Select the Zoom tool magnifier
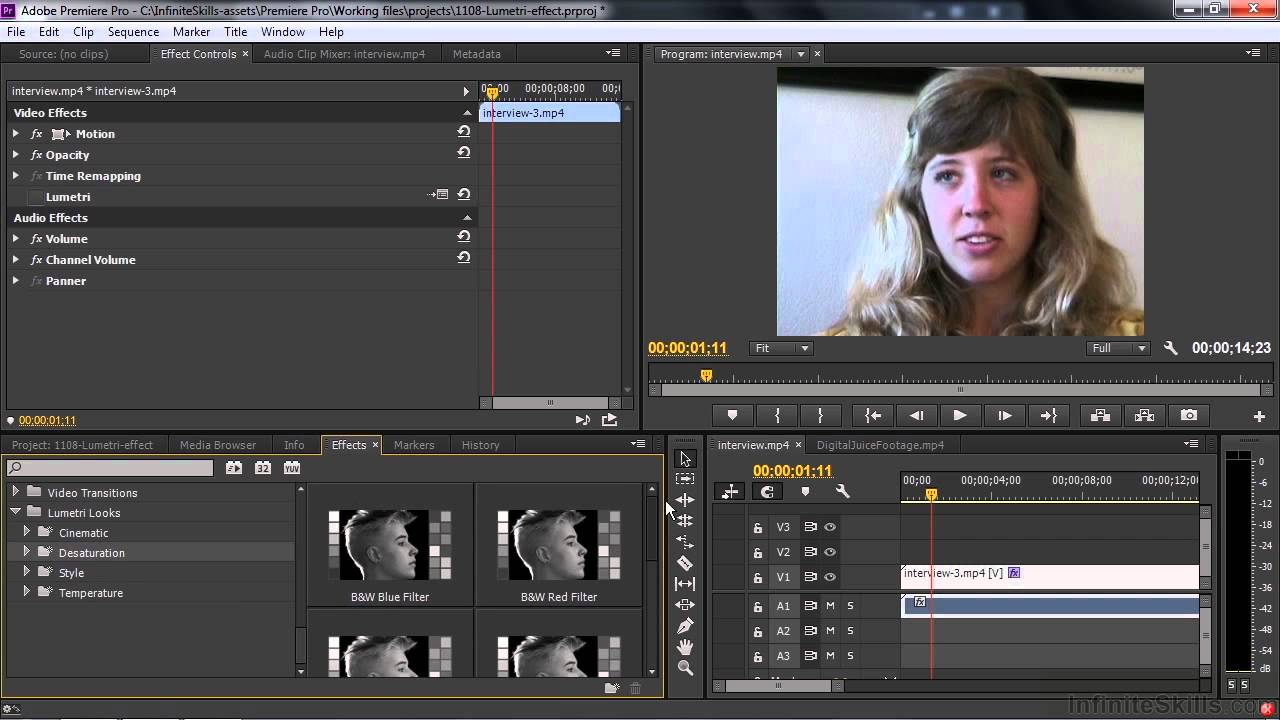 click(x=685, y=668)
